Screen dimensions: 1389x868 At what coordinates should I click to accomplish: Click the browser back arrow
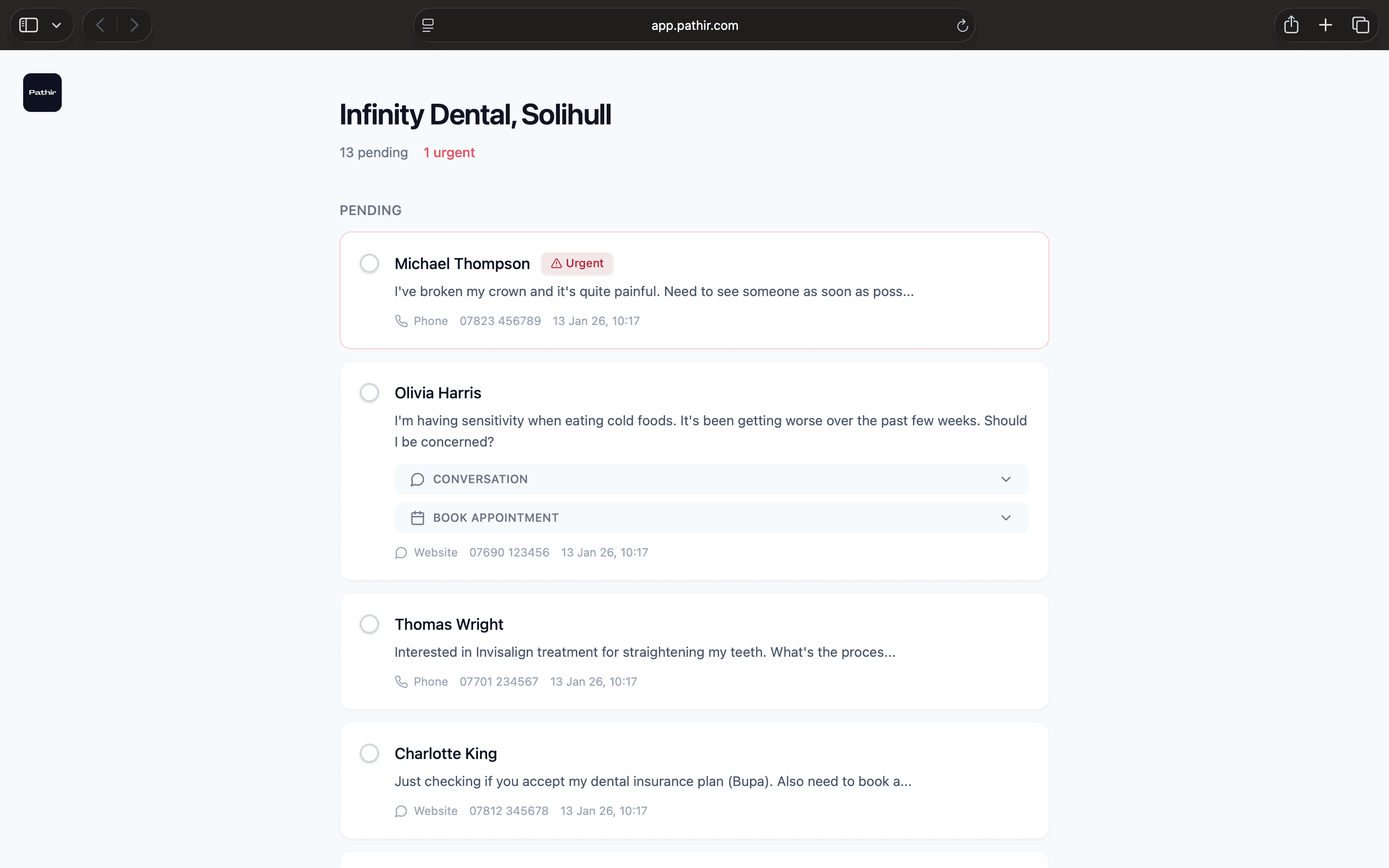[x=100, y=25]
